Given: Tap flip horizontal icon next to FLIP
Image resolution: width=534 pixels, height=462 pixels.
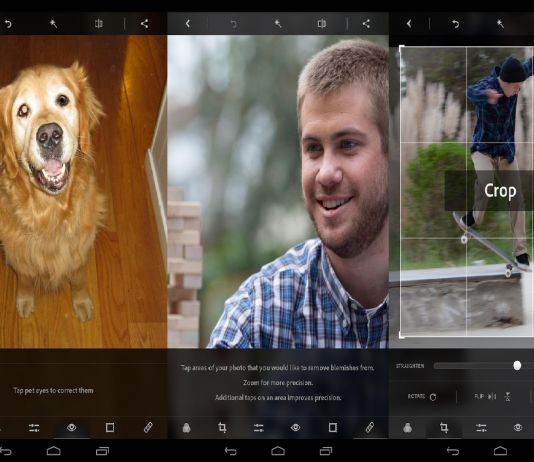Looking at the screenshot, I should tap(492, 397).
